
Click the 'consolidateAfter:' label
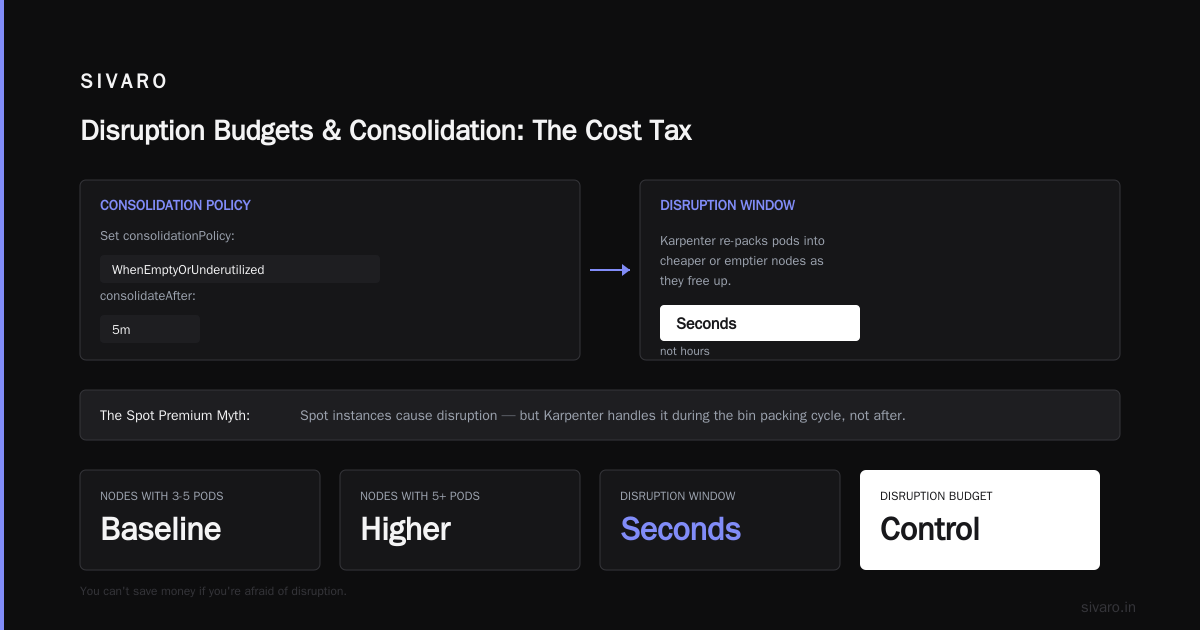tap(147, 296)
